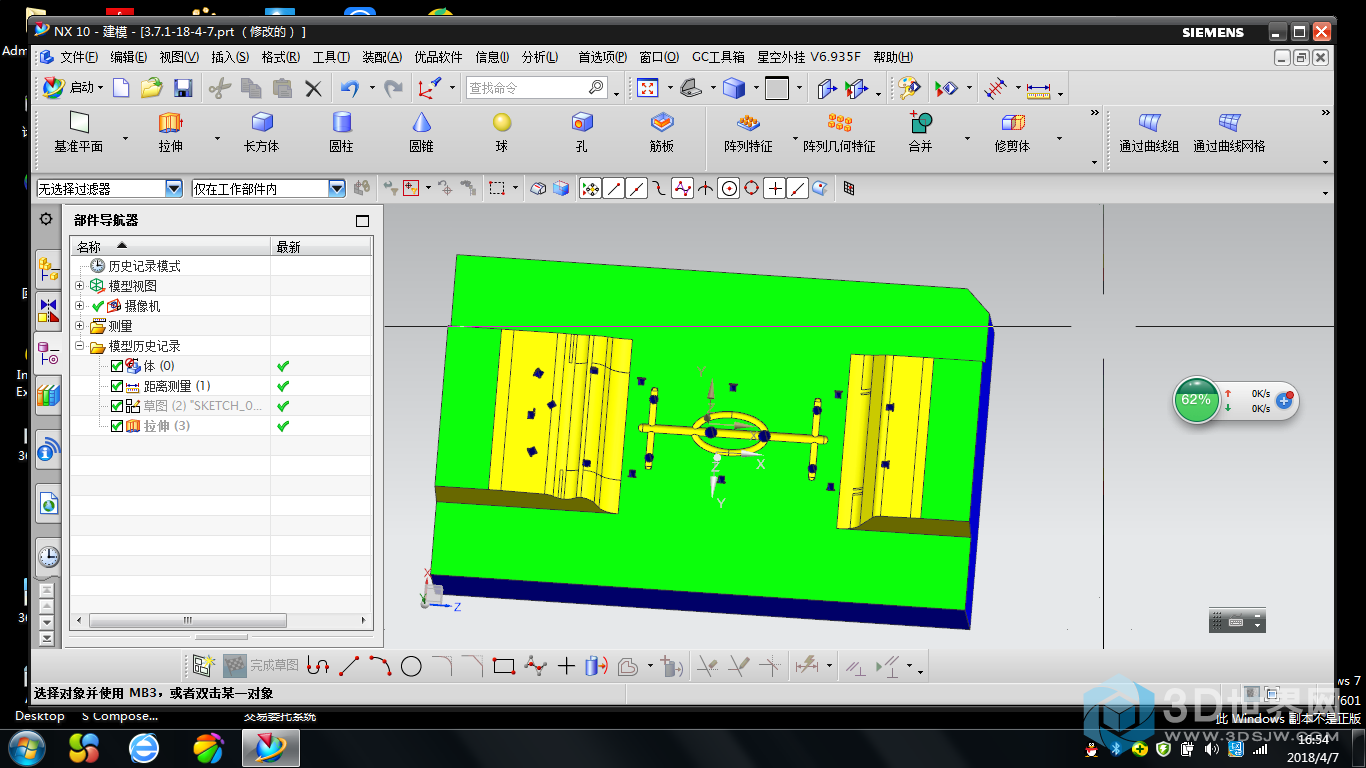Open the GC工具箱 menu
This screenshot has width=1366, height=768.
718,57
